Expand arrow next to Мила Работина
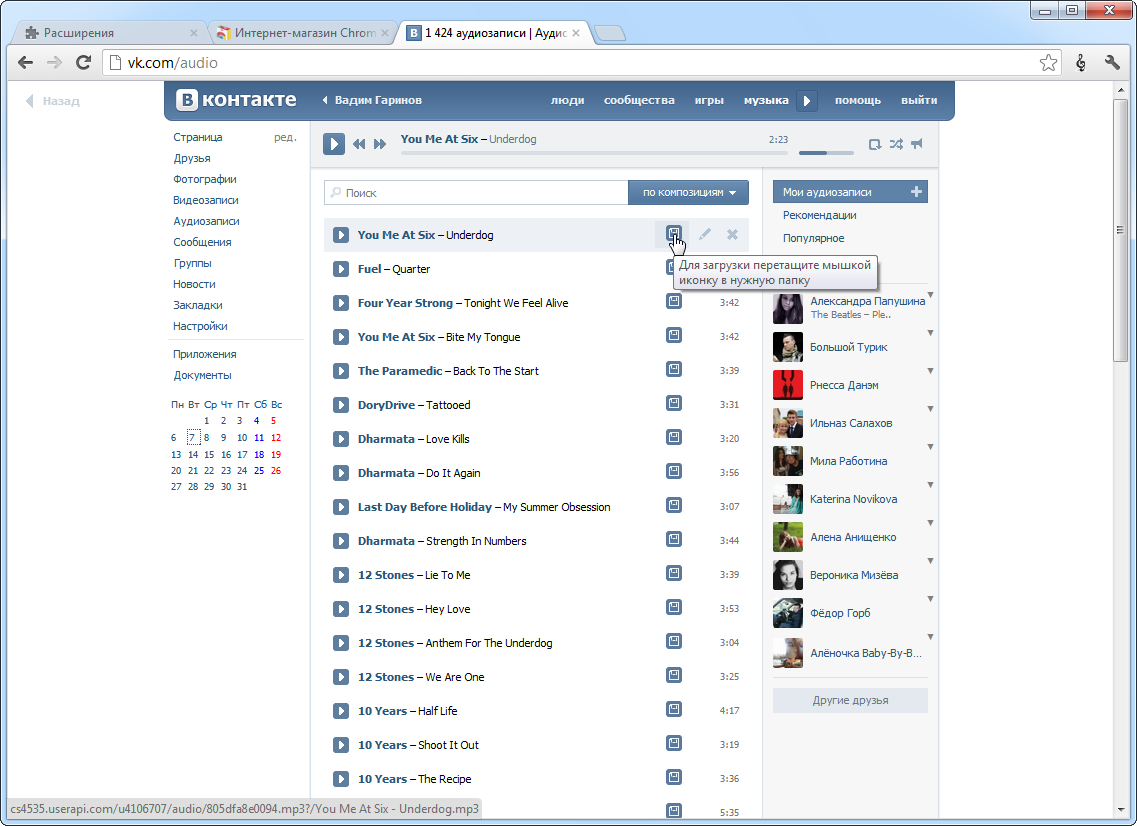 (x=930, y=447)
